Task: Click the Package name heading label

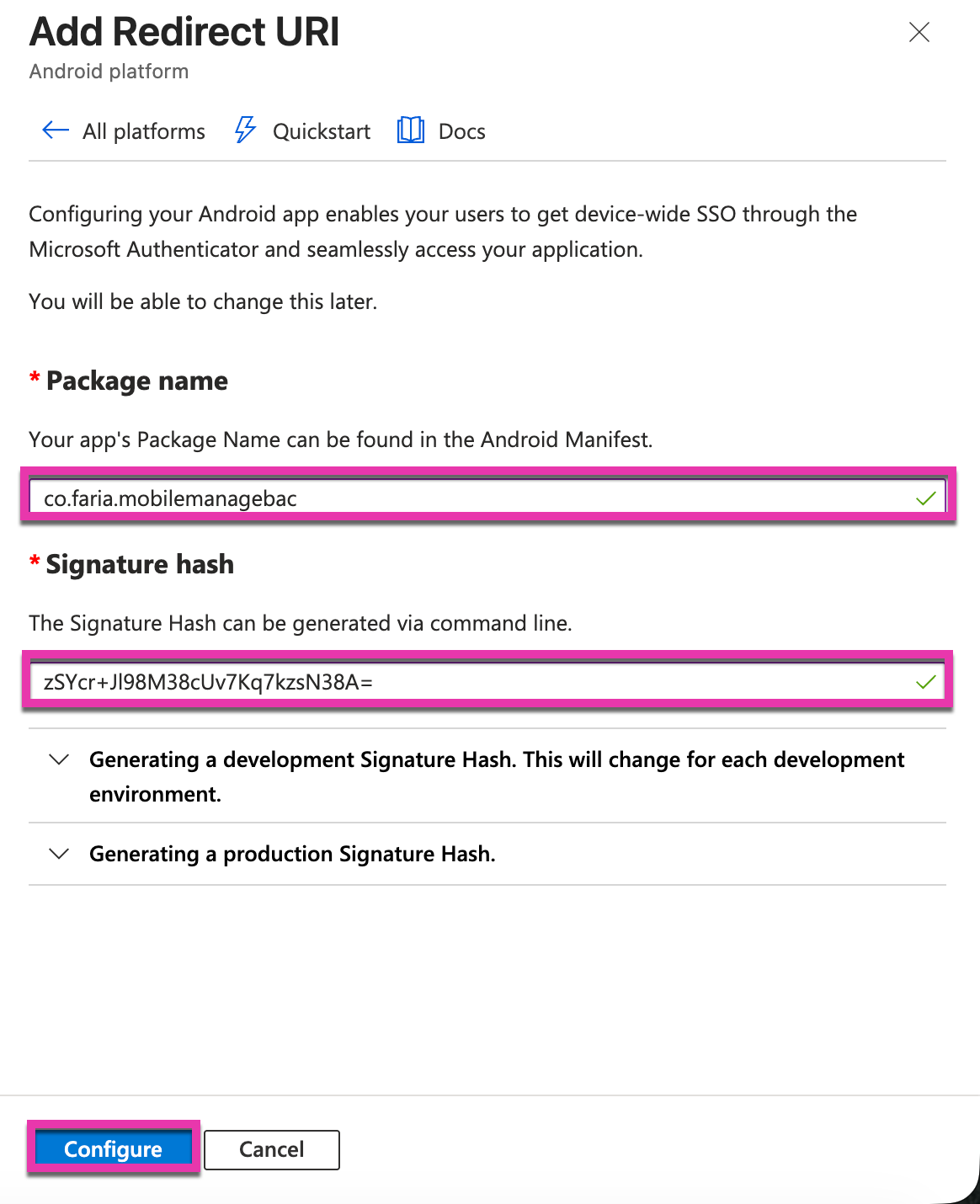Action: 137,381
